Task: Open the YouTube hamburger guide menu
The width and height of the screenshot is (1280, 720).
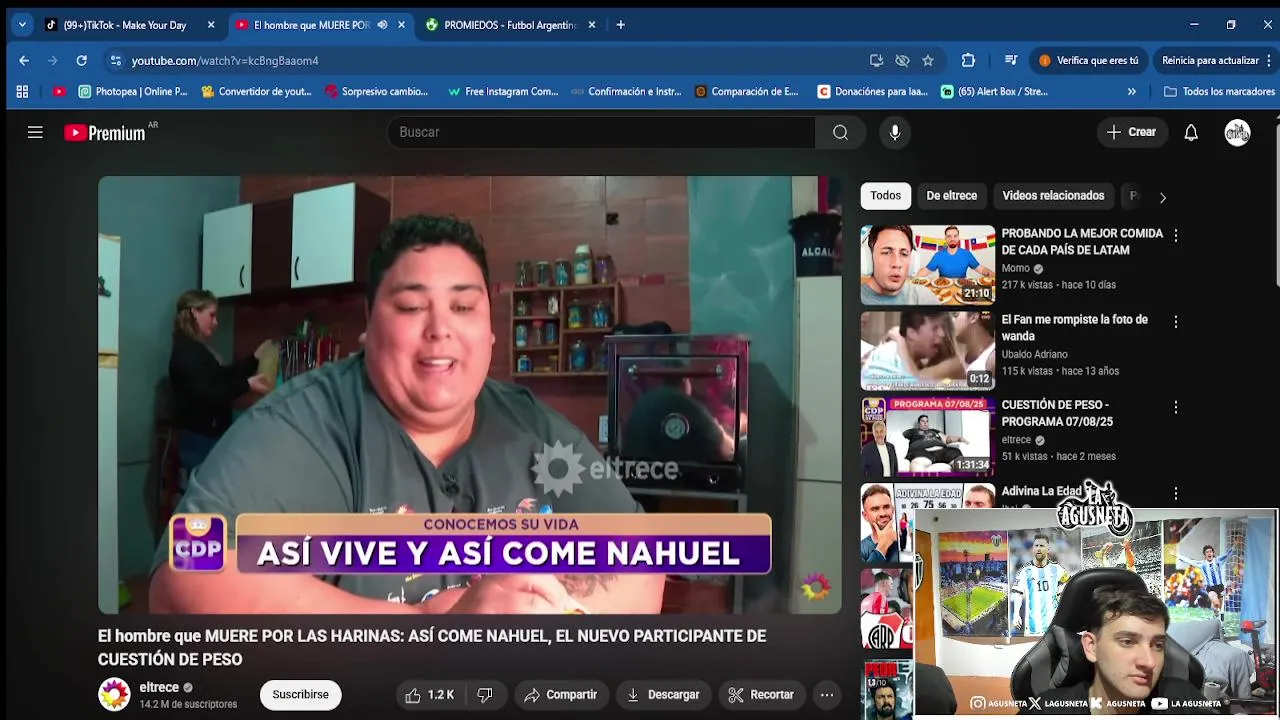Action: click(x=35, y=132)
